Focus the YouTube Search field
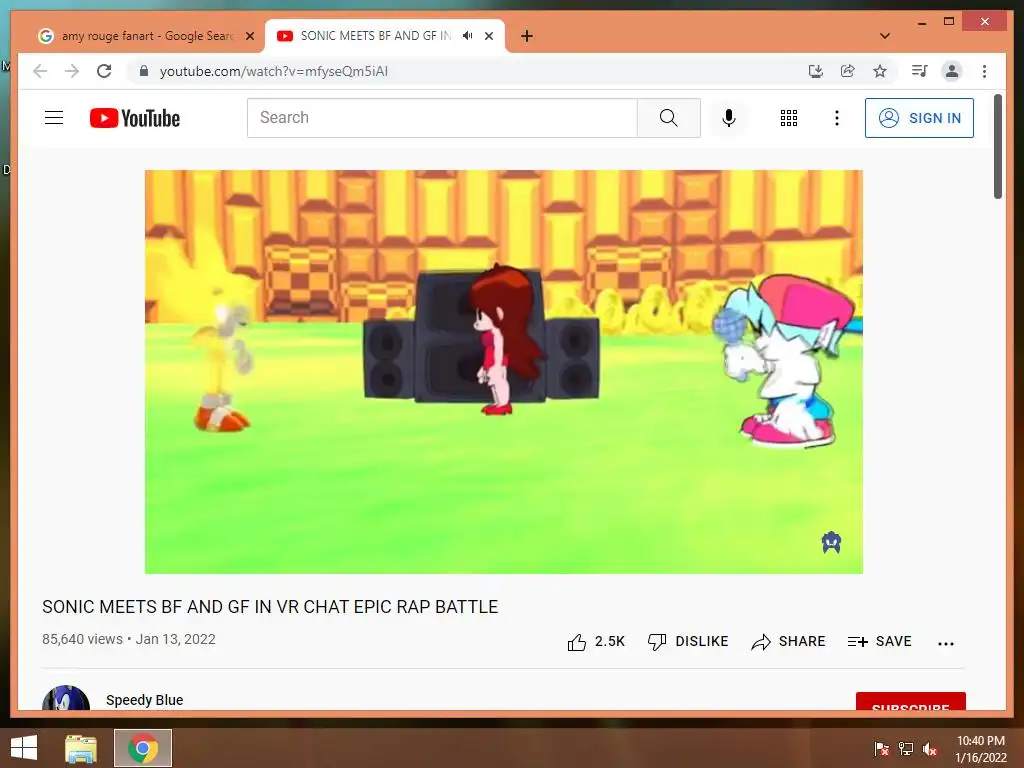The image size is (1024, 768). (x=442, y=118)
